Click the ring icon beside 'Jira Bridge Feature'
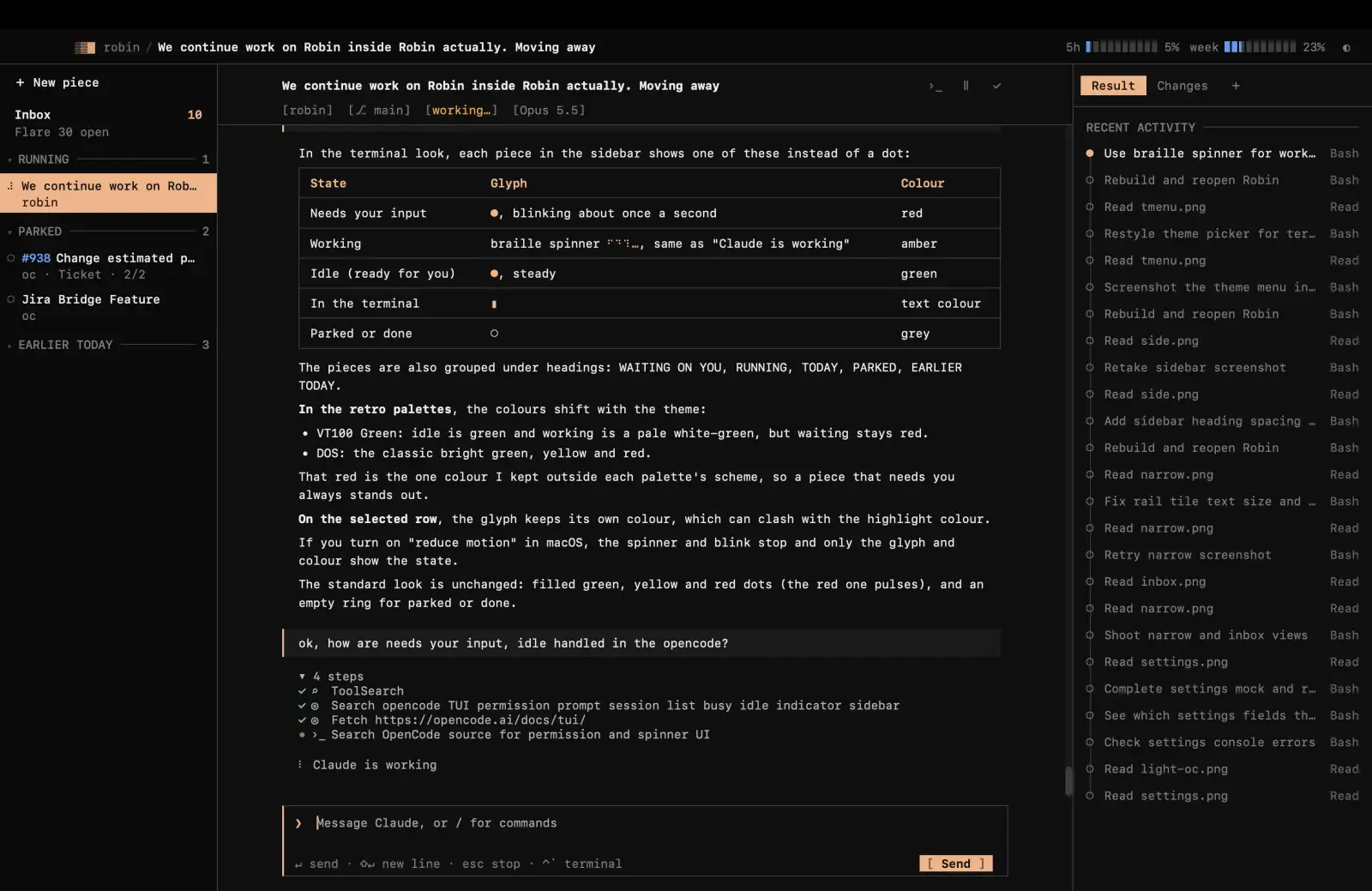Viewport: 1372px width, 891px height. coord(11,299)
